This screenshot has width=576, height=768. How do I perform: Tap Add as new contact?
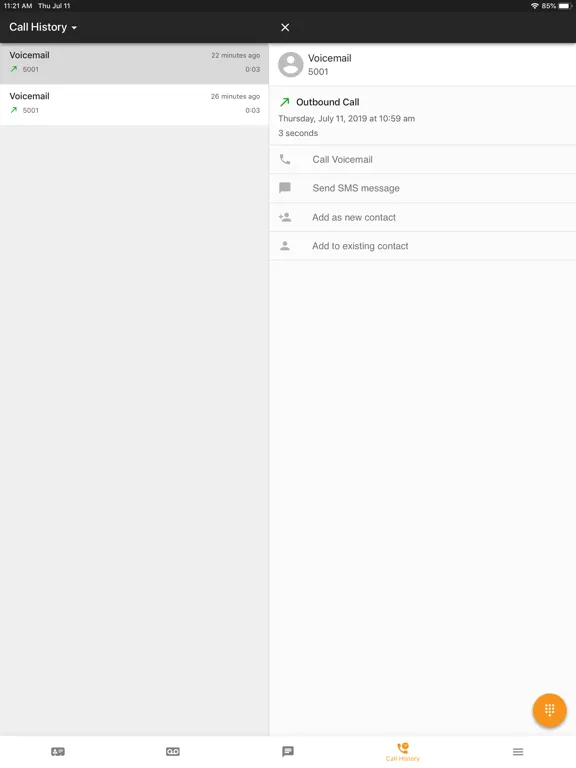[x=422, y=217]
